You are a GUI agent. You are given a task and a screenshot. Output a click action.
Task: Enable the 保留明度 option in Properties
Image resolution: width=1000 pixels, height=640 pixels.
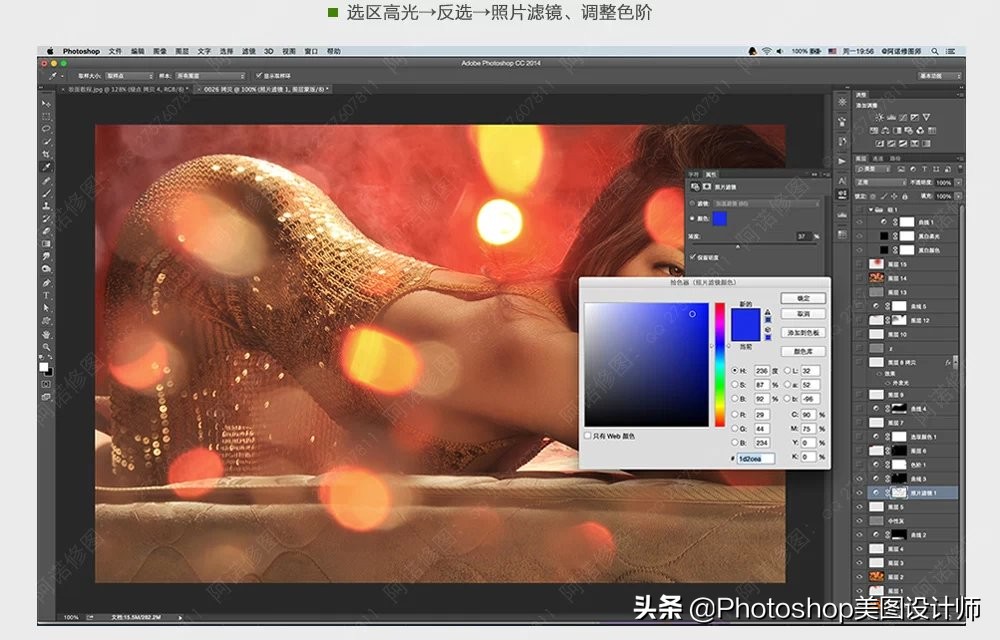693,255
